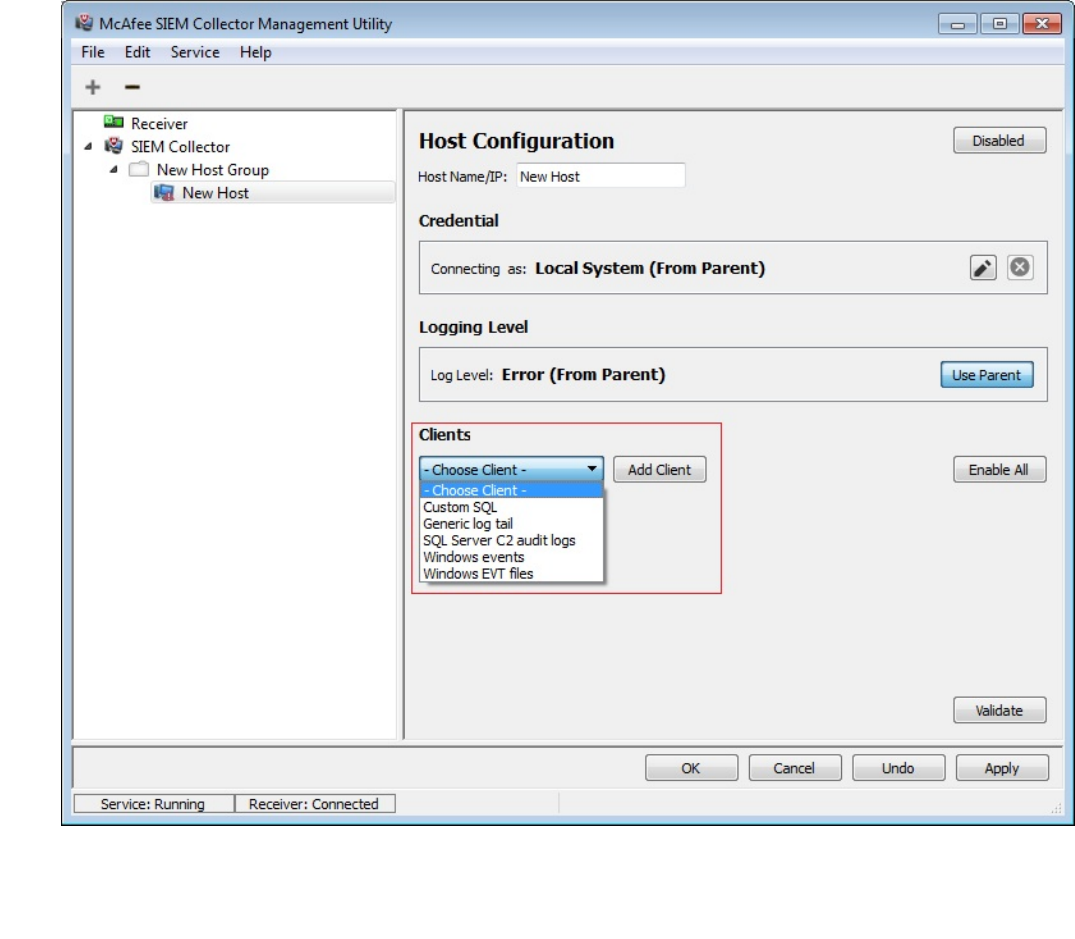Click the Use Parent log level button

point(987,375)
